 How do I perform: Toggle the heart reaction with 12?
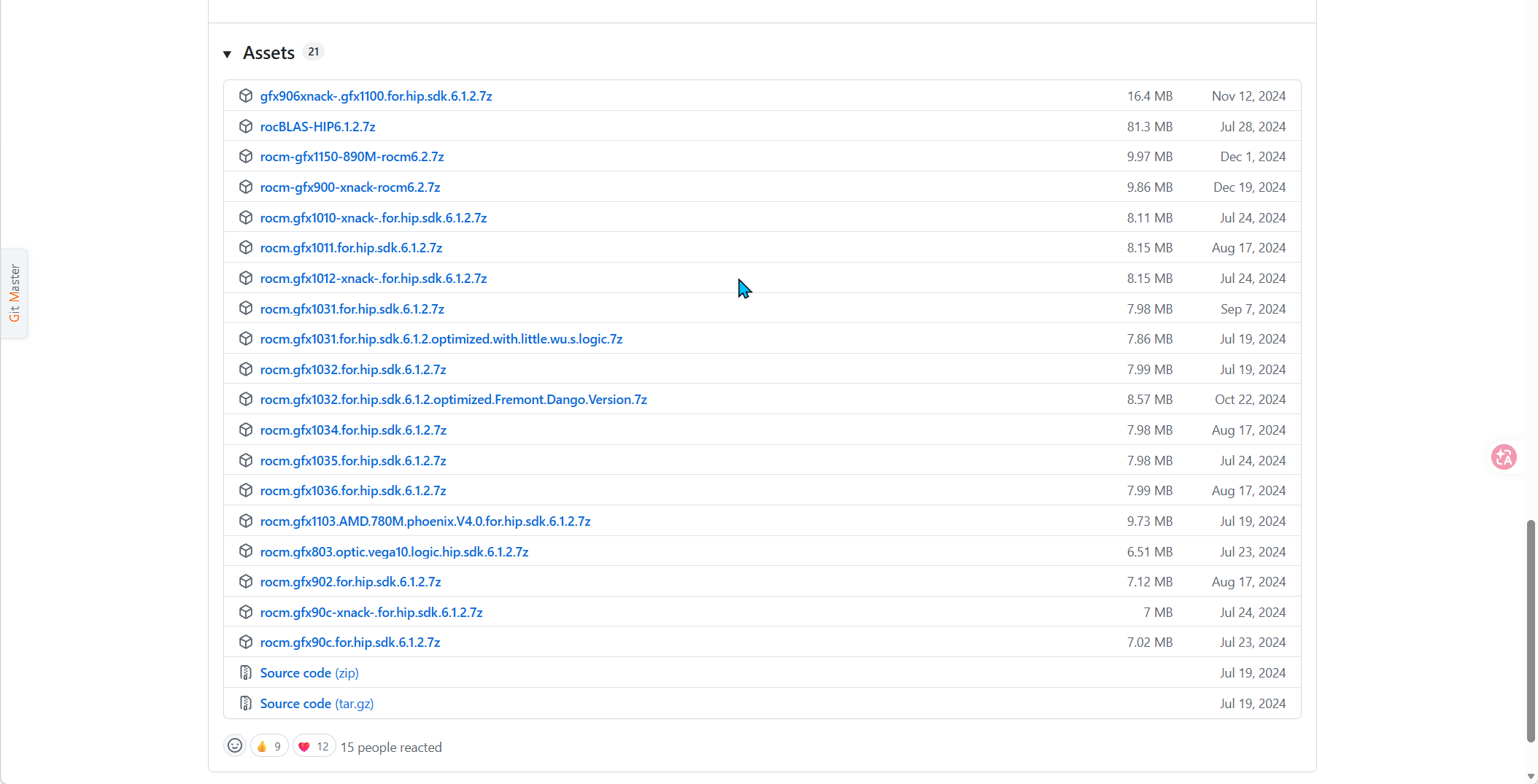coord(314,746)
